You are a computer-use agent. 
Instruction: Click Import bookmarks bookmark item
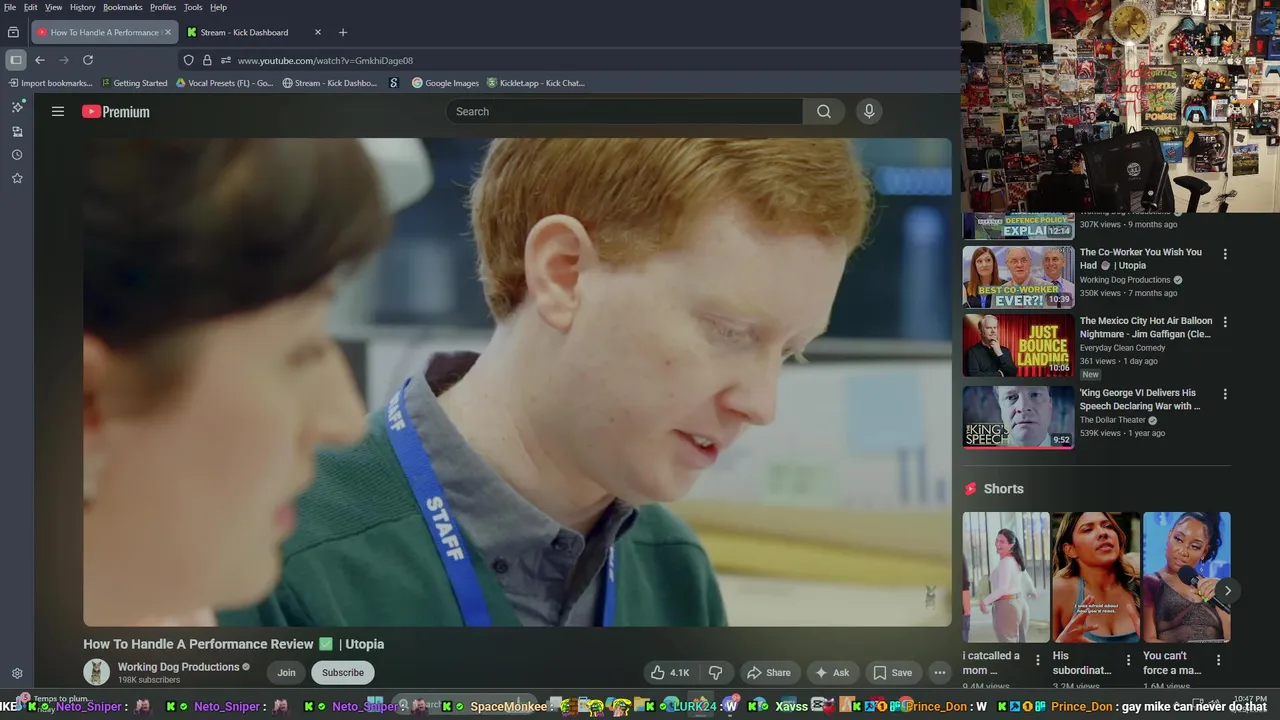pos(50,83)
